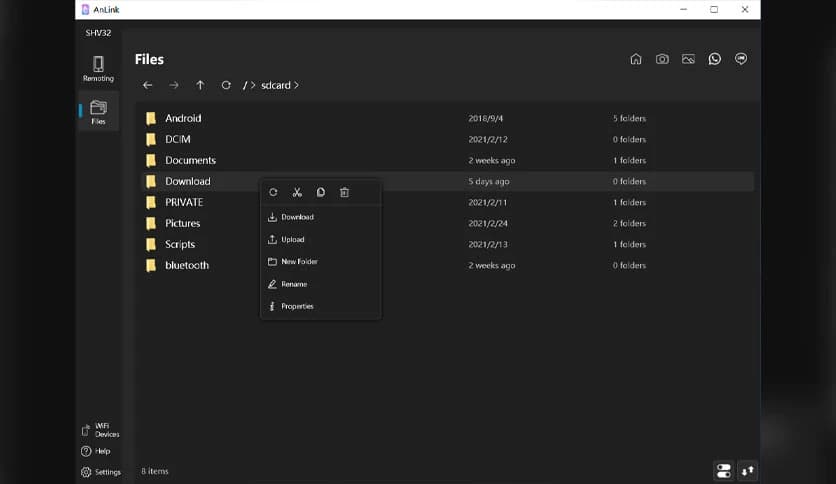Go to the home directory icon
This screenshot has width=836, height=484.
pyautogui.click(x=636, y=59)
